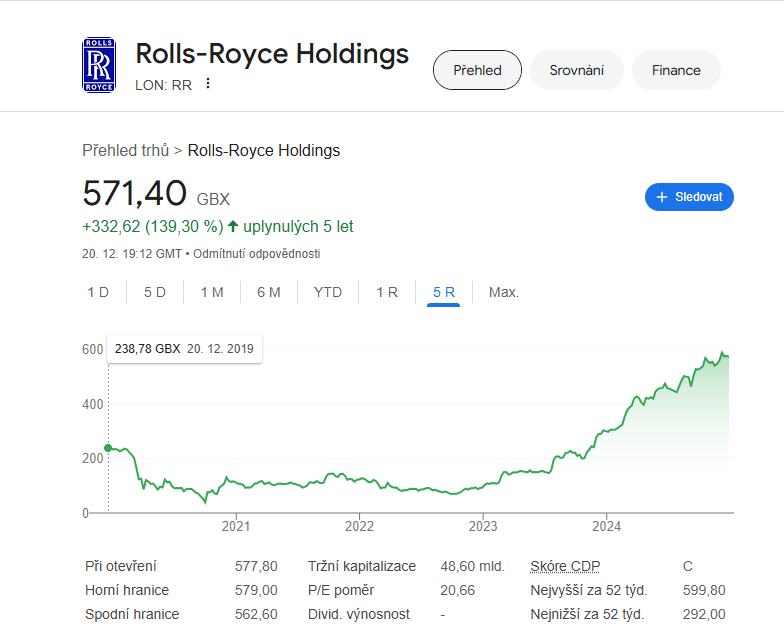This screenshot has width=784, height=635.
Task: Click the chart line near its 2024 peak
Action: click(x=722, y=354)
